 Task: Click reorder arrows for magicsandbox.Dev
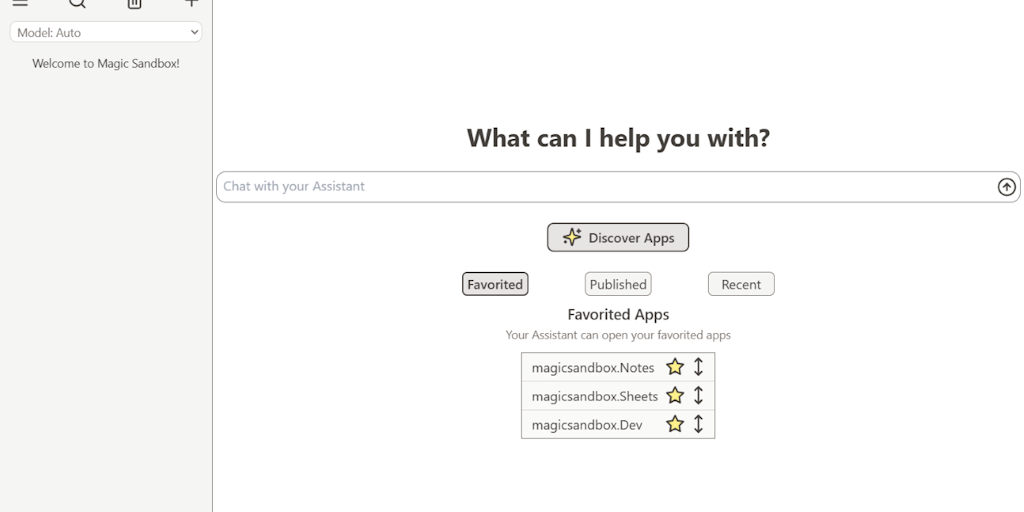coord(698,424)
